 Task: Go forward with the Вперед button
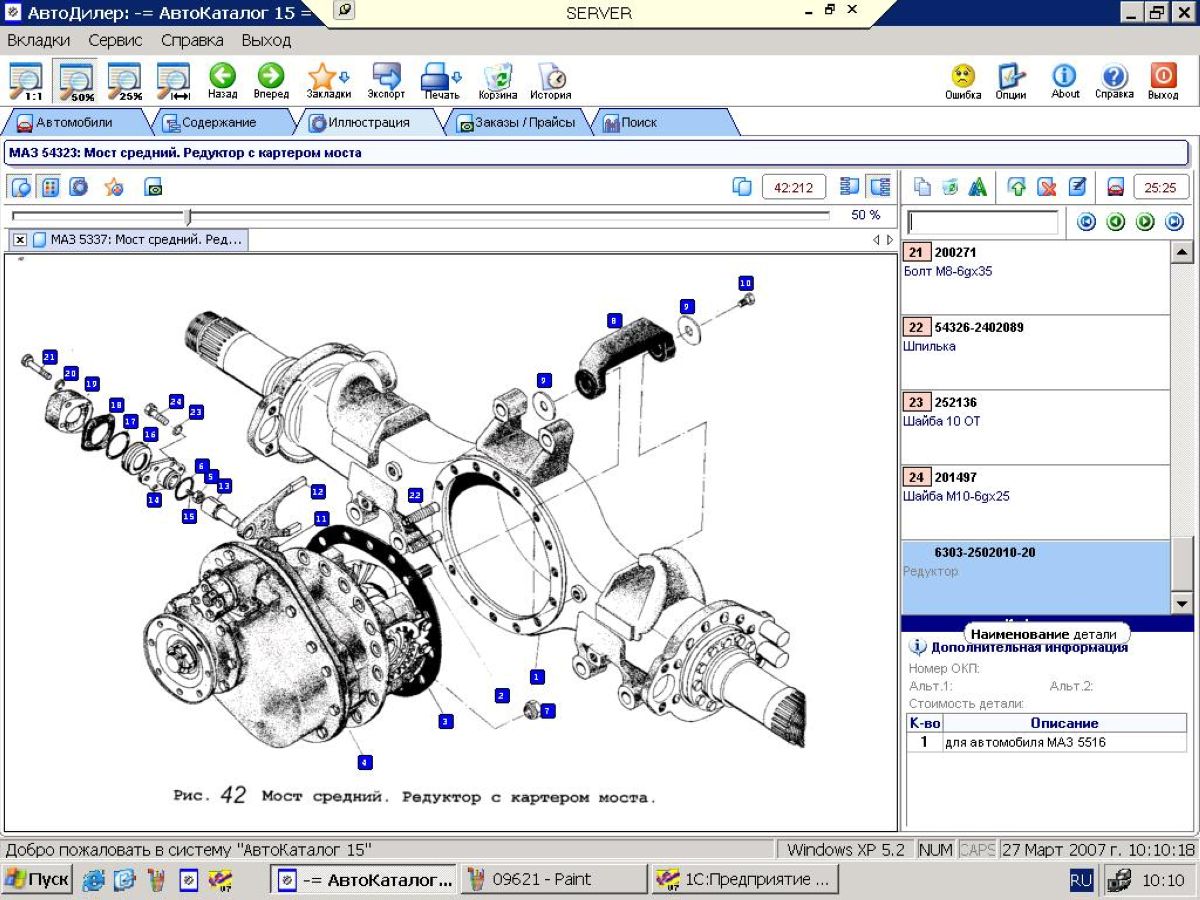(x=271, y=82)
